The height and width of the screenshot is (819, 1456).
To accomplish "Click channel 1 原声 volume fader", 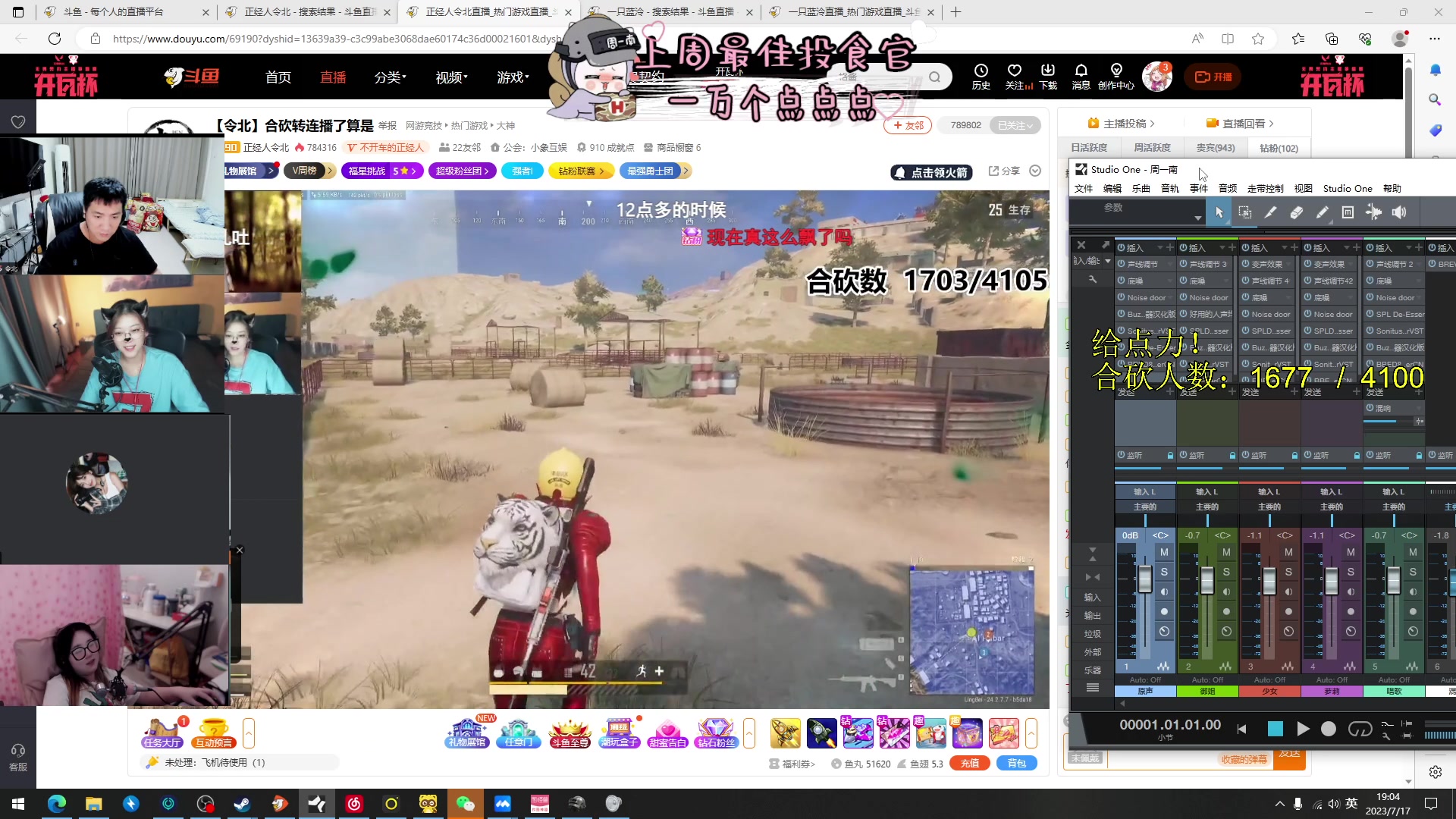I will (x=1145, y=581).
